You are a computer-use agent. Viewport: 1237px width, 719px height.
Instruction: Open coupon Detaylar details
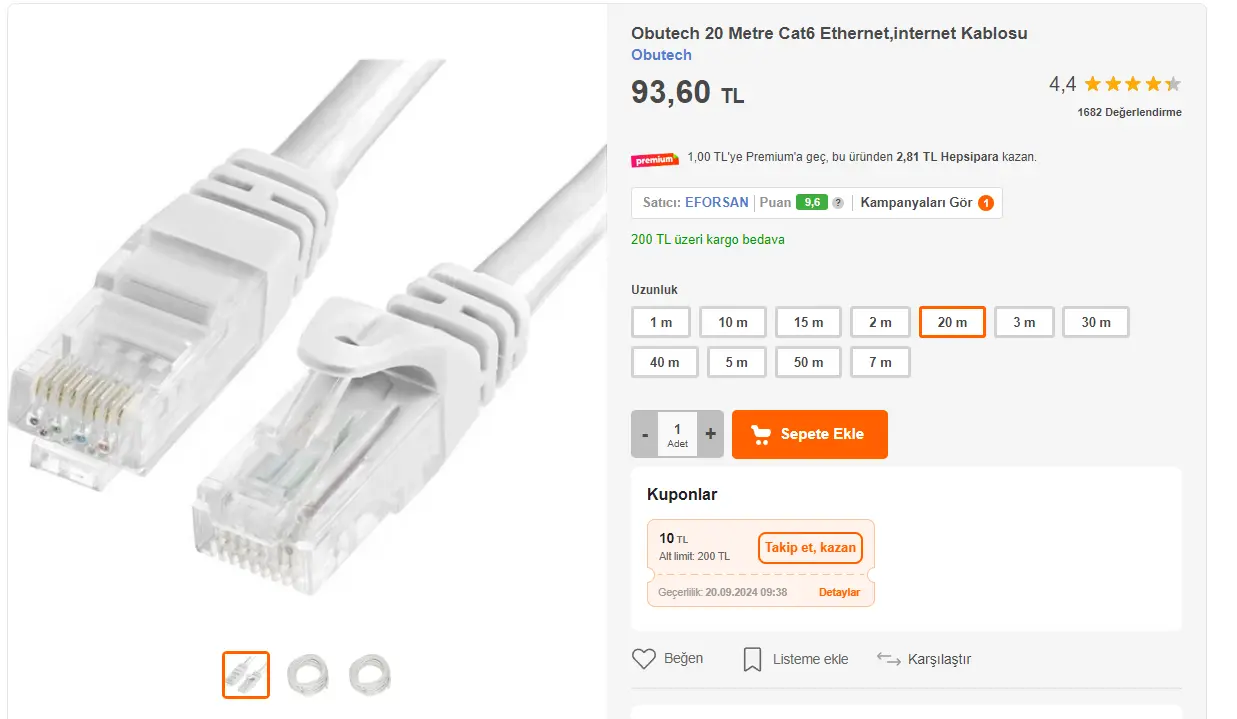[840, 592]
